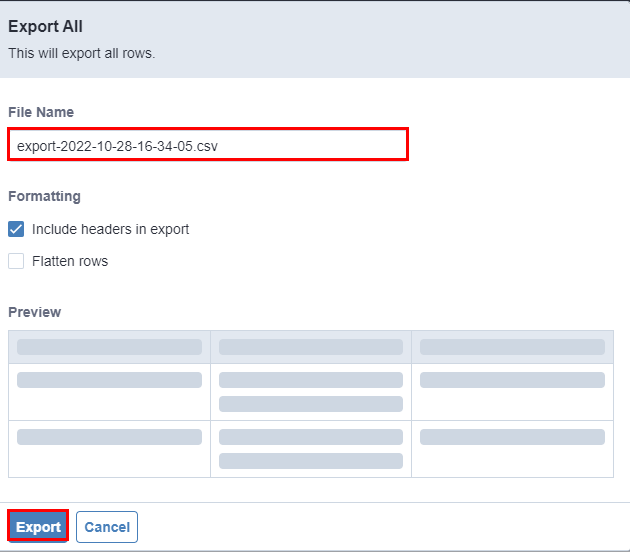
Task: Click the "This will export all rows" description
Action: click(x=81, y=53)
